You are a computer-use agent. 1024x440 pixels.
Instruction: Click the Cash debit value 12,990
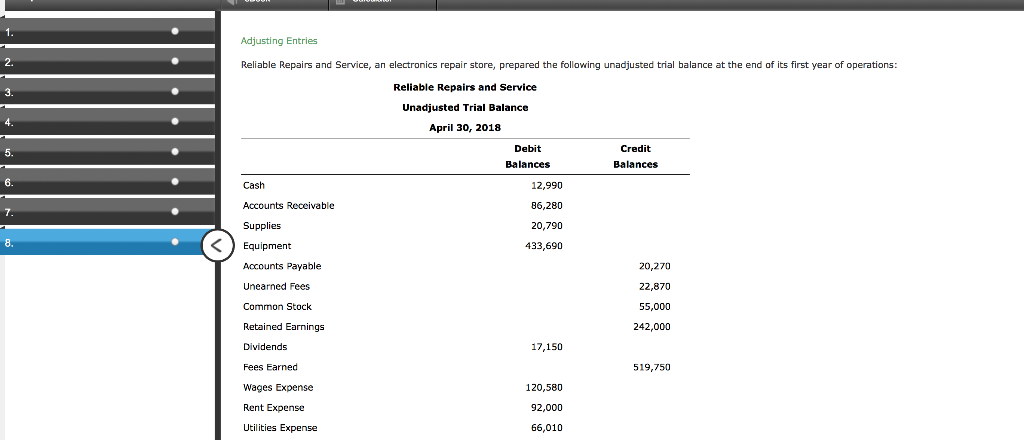[x=547, y=185]
